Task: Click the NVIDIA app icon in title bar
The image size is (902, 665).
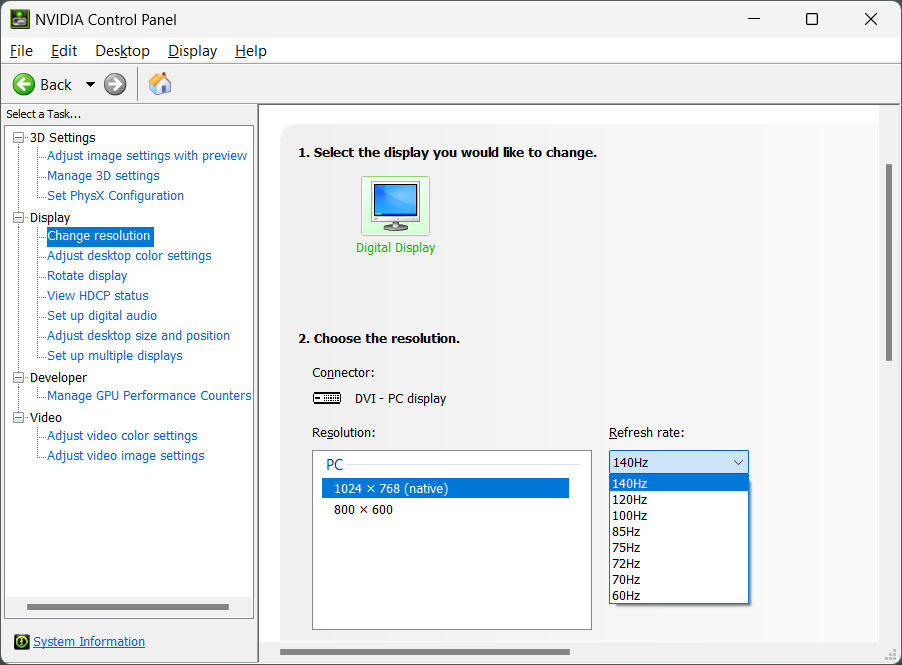Action: pos(20,19)
